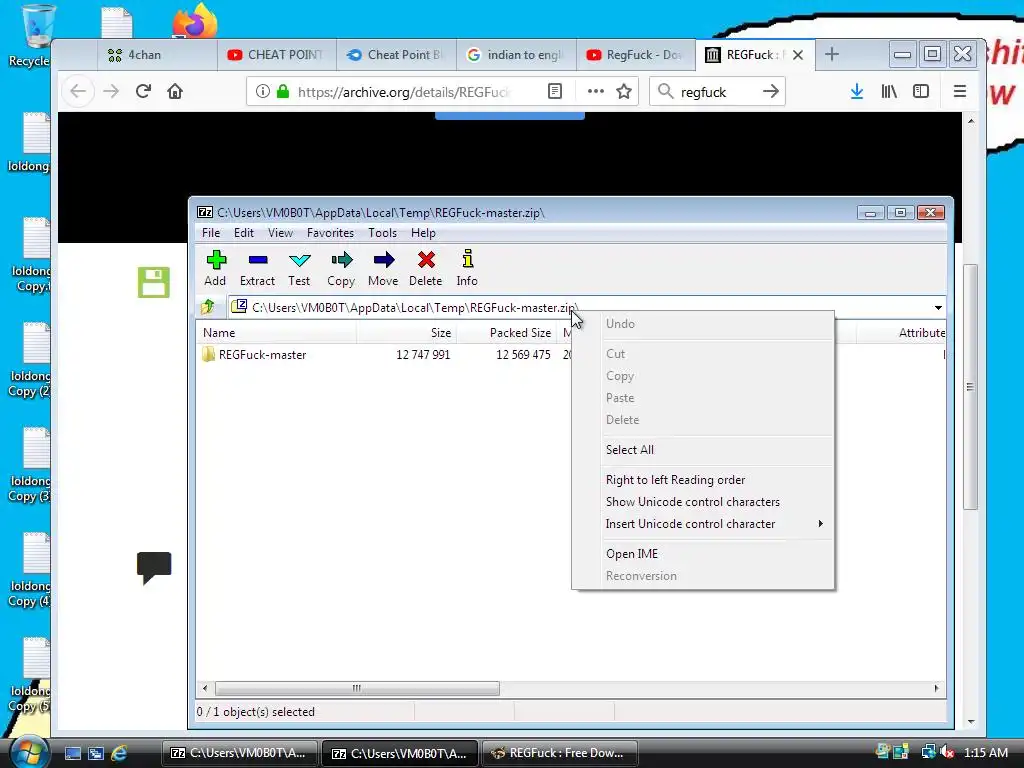Screen dimensions: 1024x768
Task: Click Show Desktop quick launch icon
Action: point(72,753)
